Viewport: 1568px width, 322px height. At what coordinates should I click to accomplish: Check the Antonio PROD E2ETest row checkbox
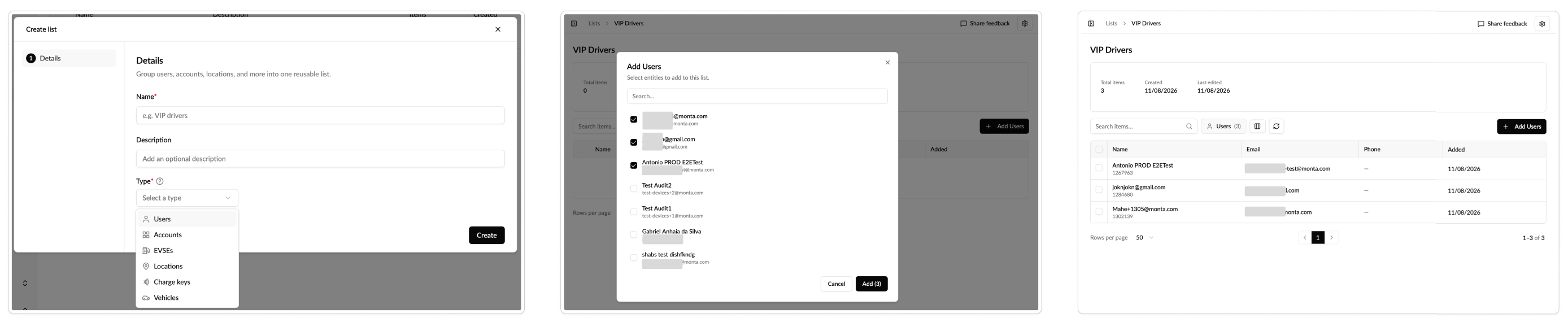coord(1099,168)
